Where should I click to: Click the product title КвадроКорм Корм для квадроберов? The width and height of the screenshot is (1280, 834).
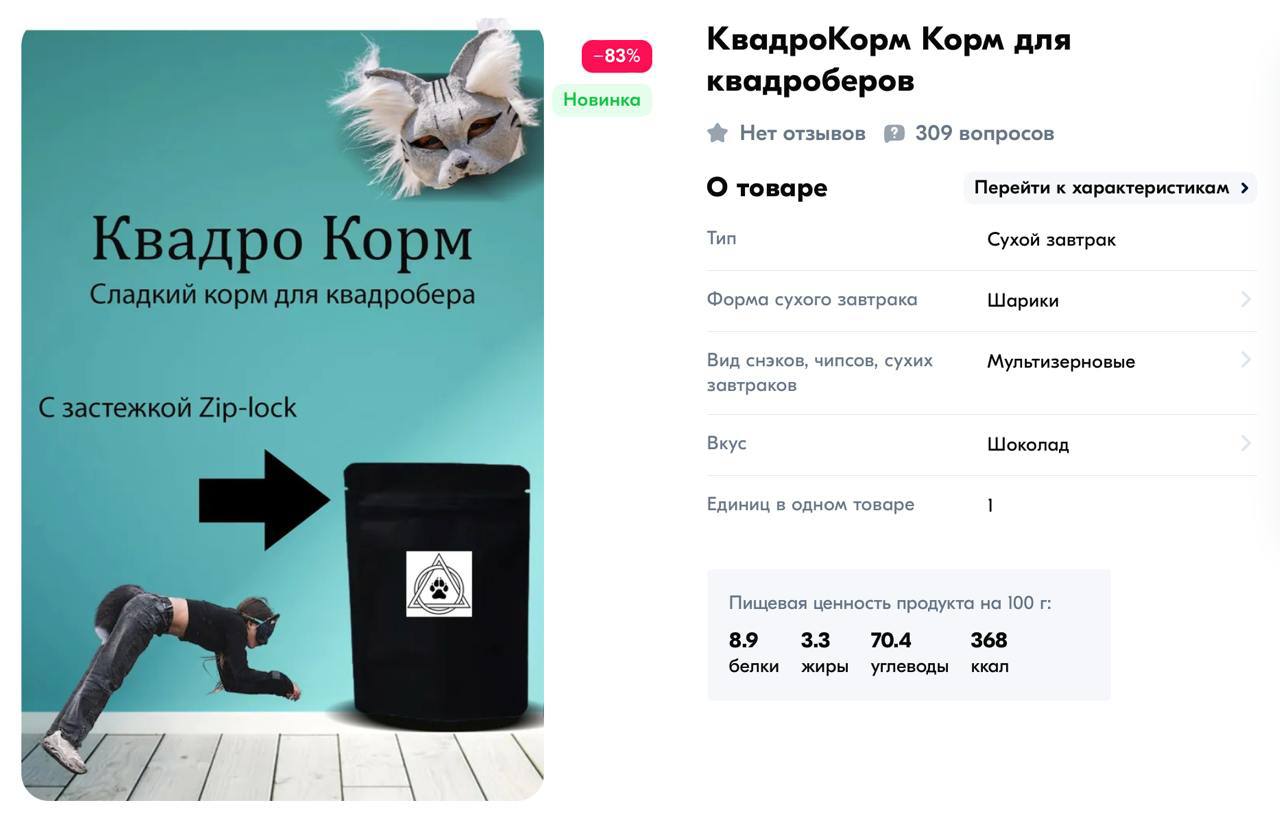pyautogui.click(x=888, y=59)
